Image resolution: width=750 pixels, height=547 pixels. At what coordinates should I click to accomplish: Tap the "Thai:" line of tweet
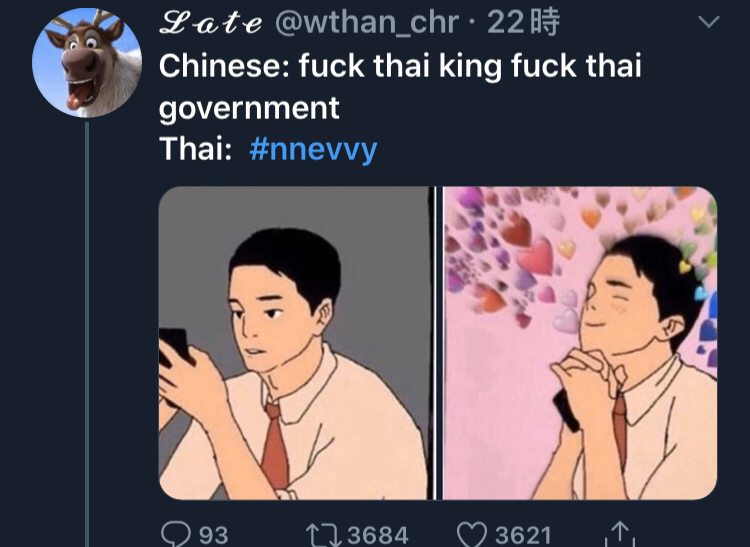click(268, 149)
